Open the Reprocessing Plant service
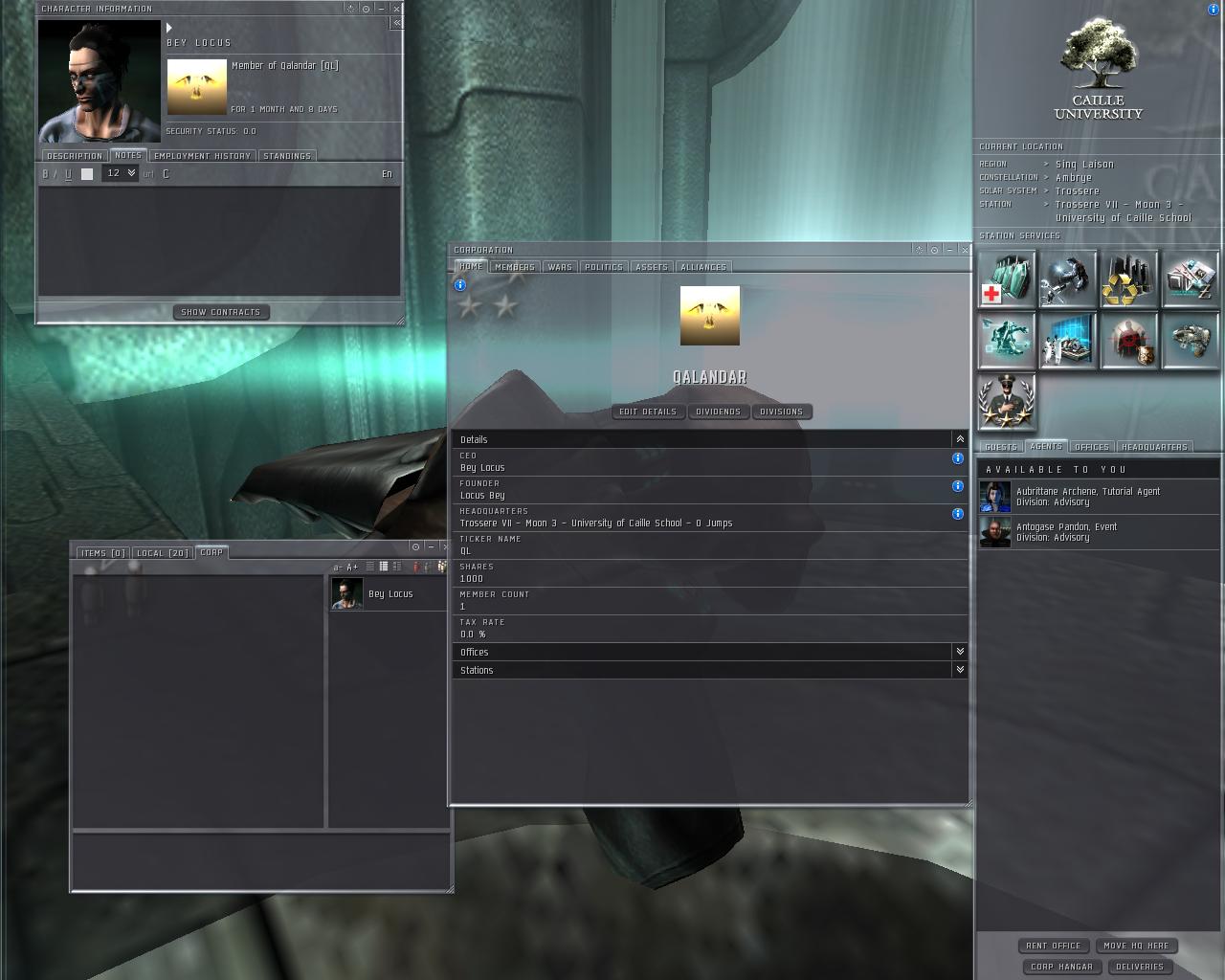 tap(1129, 279)
